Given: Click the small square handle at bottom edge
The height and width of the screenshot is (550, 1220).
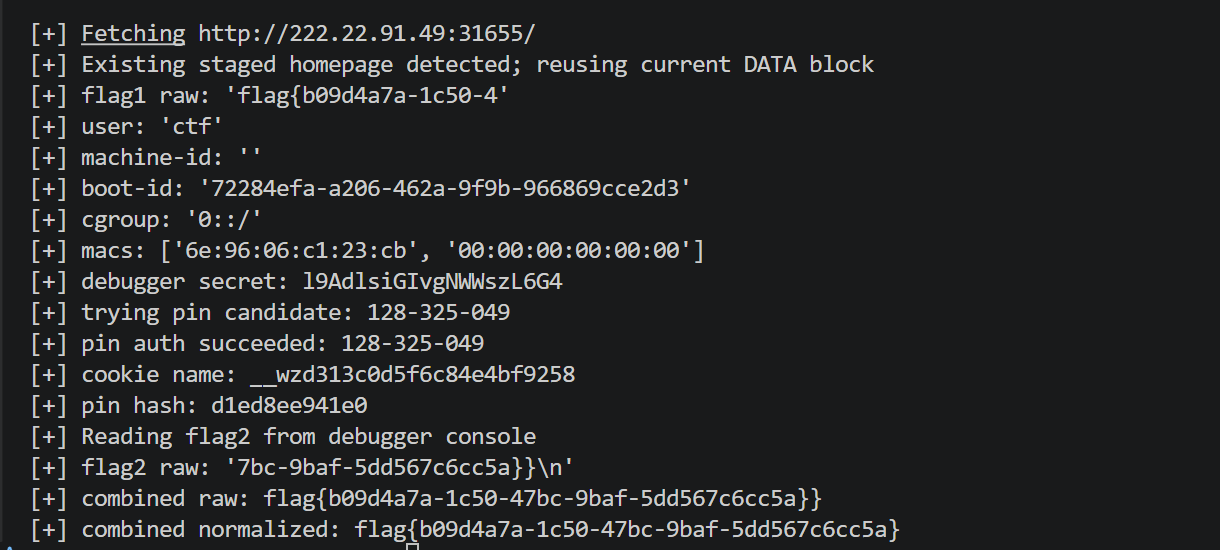Looking at the screenshot, I should coord(412,546).
